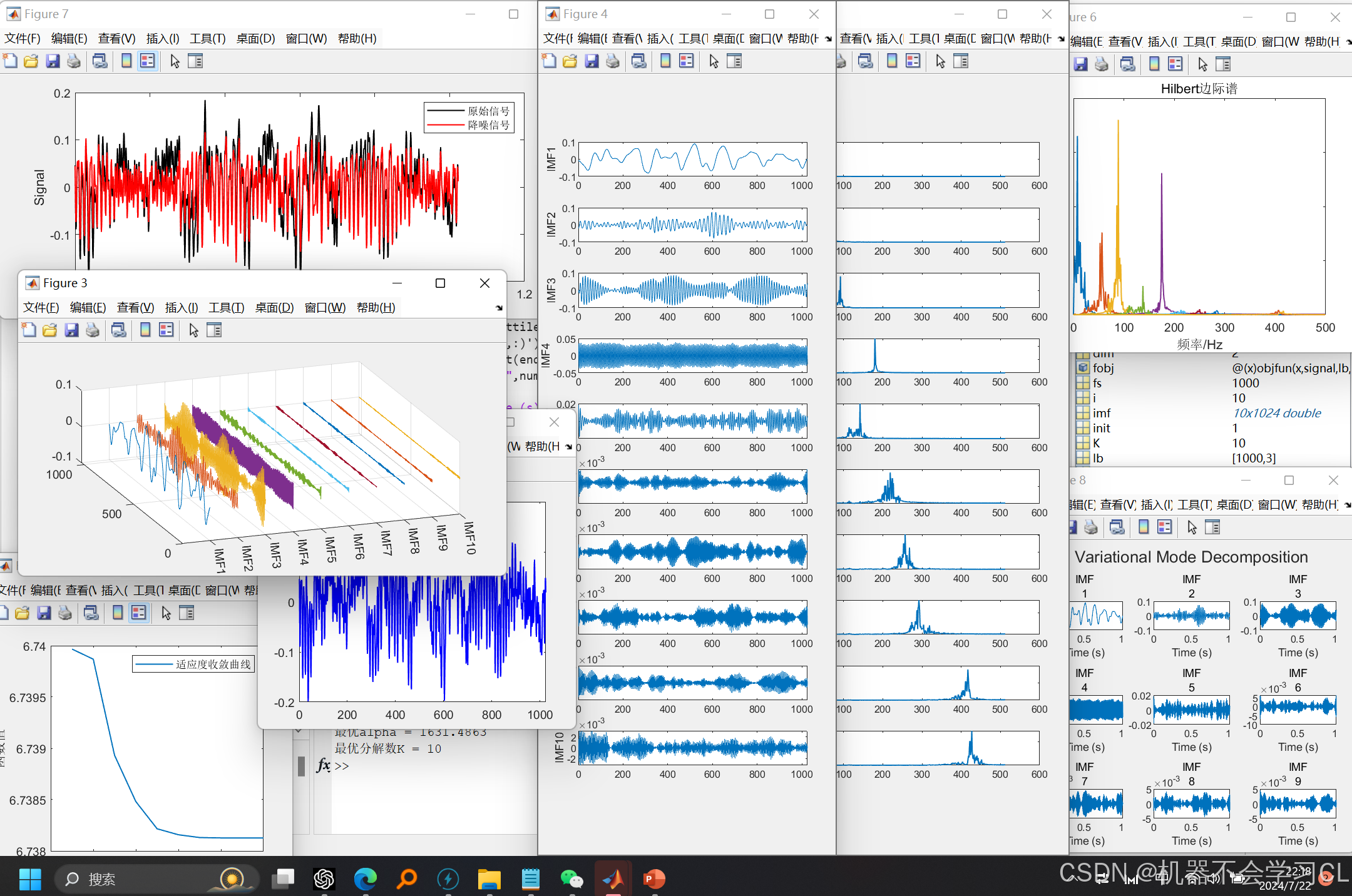Viewport: 1352px width, 896px height.
Task: Open Microsoft Edge from the taskbar
Action: [365, 879]
